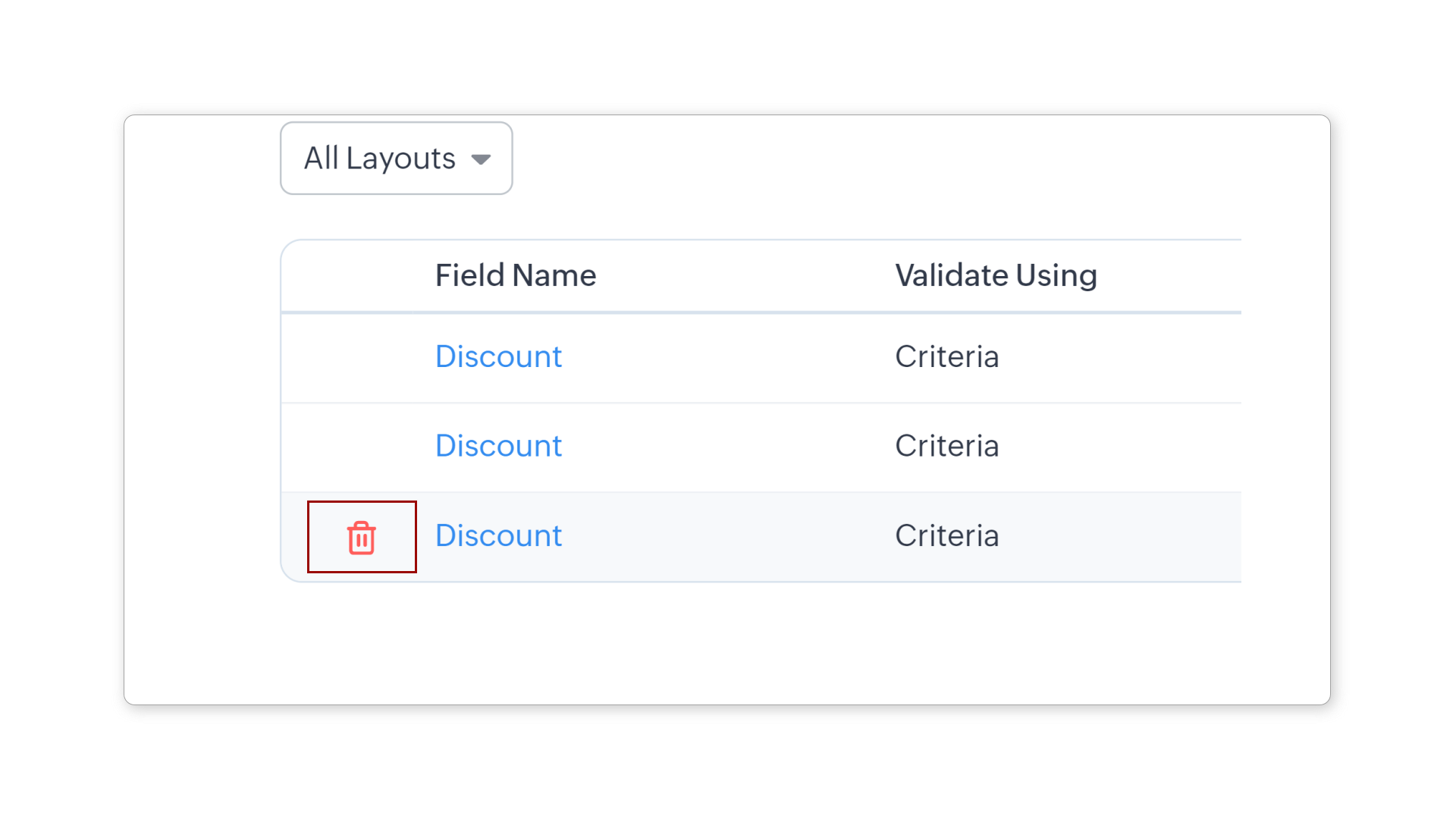Click empty cell left of first Discount
Image resolution: width=1456 pixels, height=819 pixels.
[x=358, y=356]
